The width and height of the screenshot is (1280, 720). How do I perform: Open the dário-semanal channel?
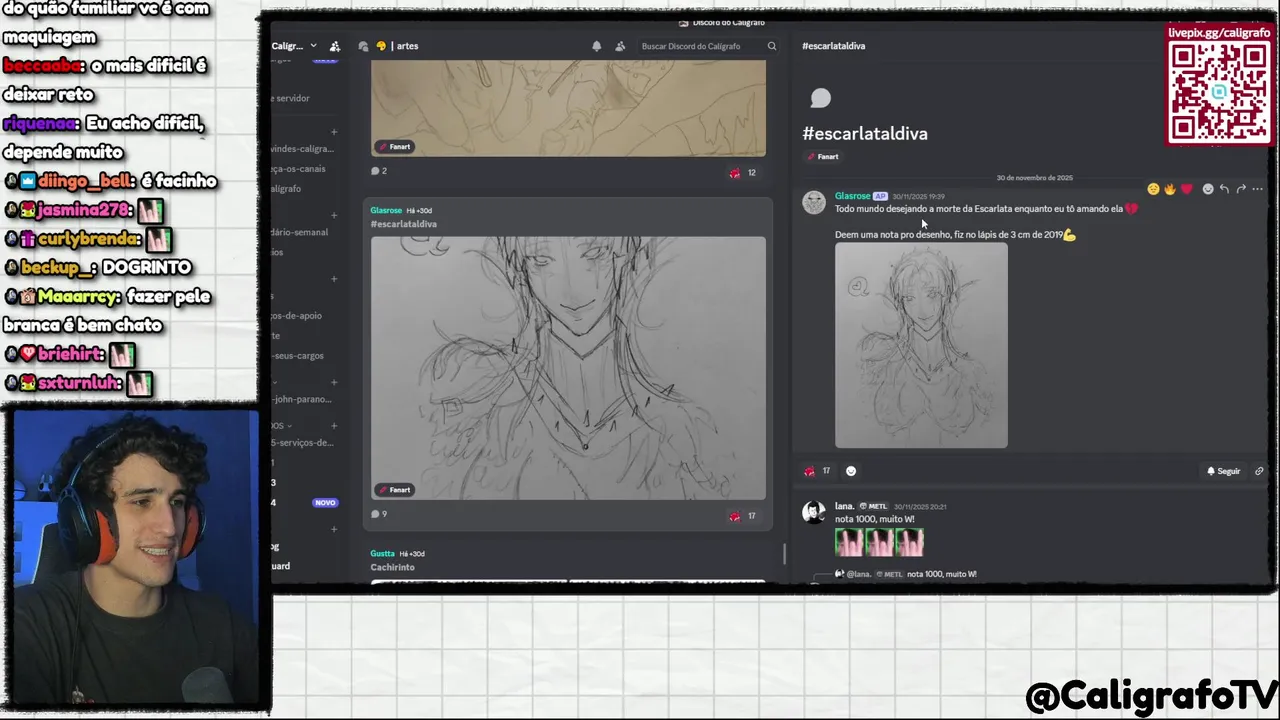[299, 232]
